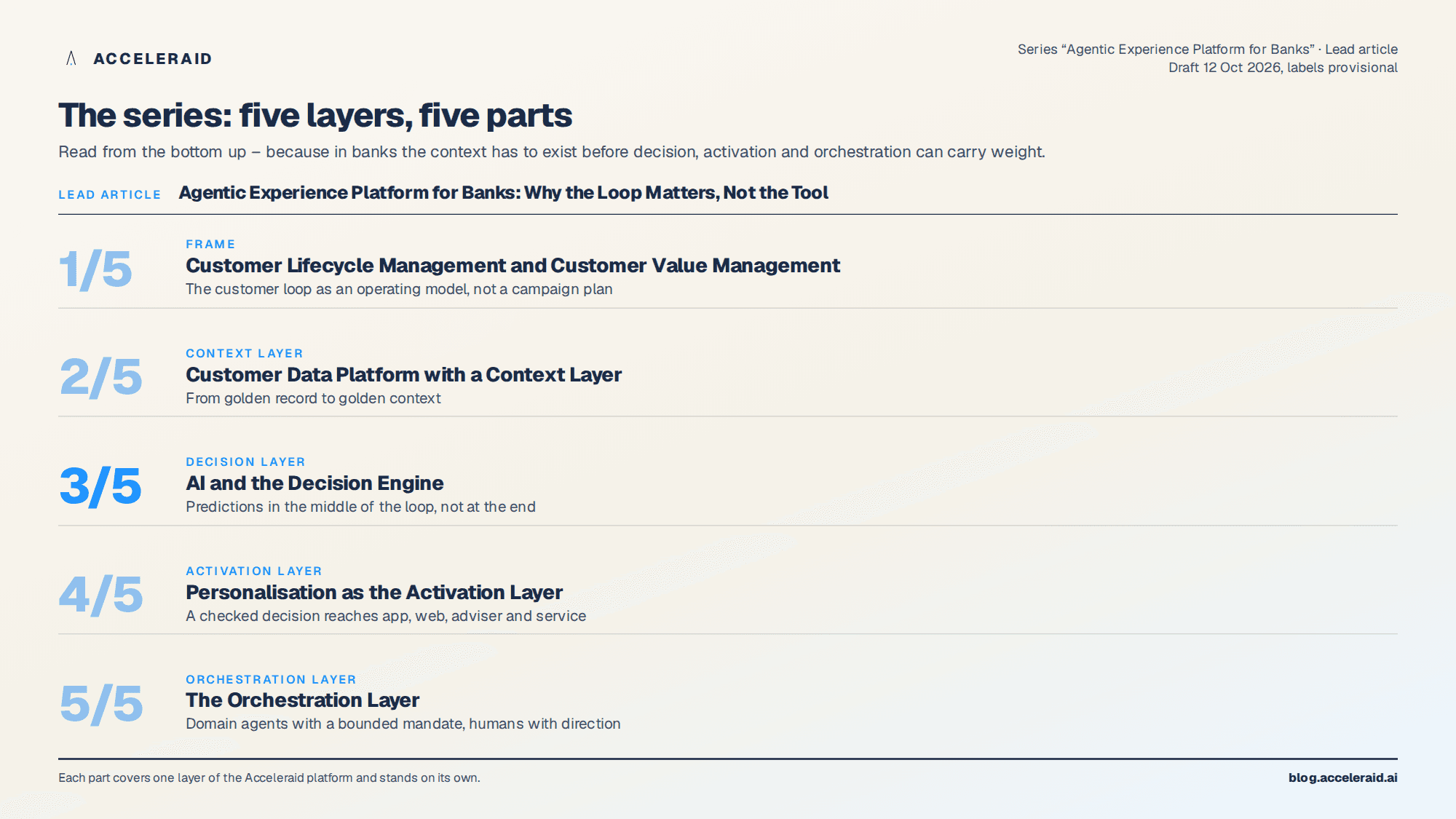
Task: Click the 'Read from the bottom up' subtitle
Action: (552, 152)
